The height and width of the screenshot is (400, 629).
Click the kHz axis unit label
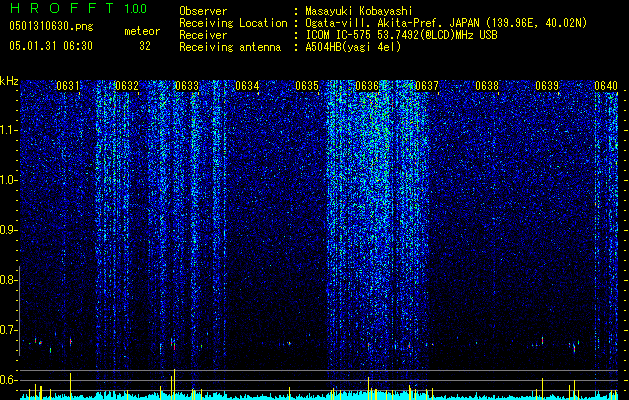(9, 81)
